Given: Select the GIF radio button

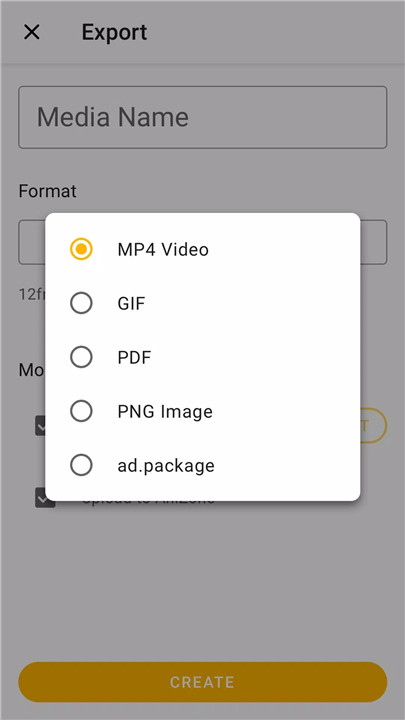Looking at the screenshot, I should (81, 304).
